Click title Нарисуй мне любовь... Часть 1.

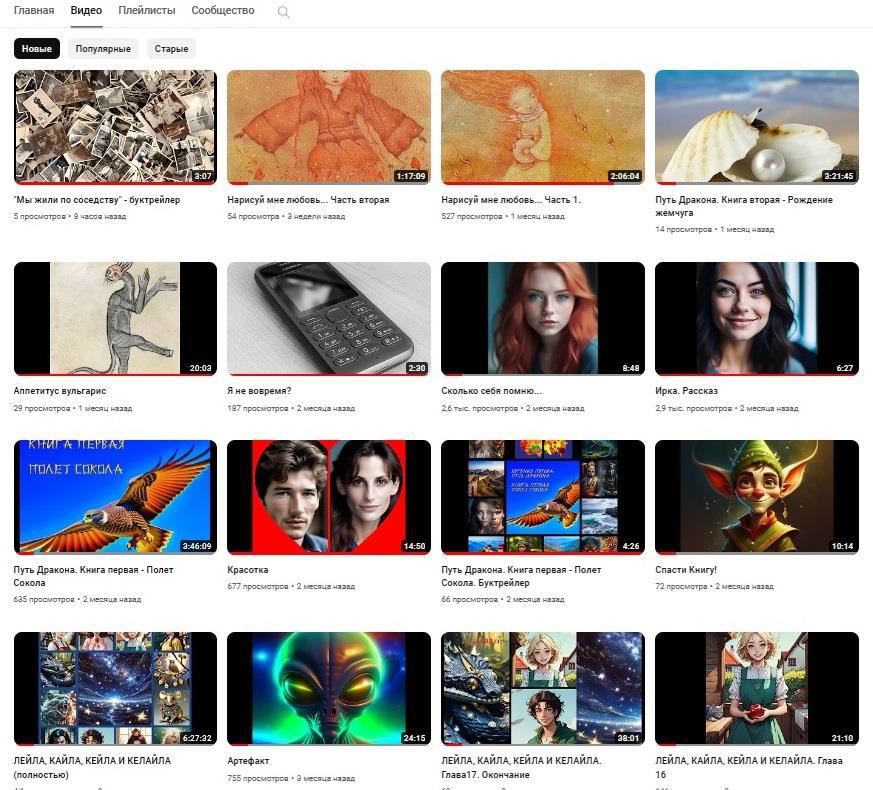pos(511,199)
